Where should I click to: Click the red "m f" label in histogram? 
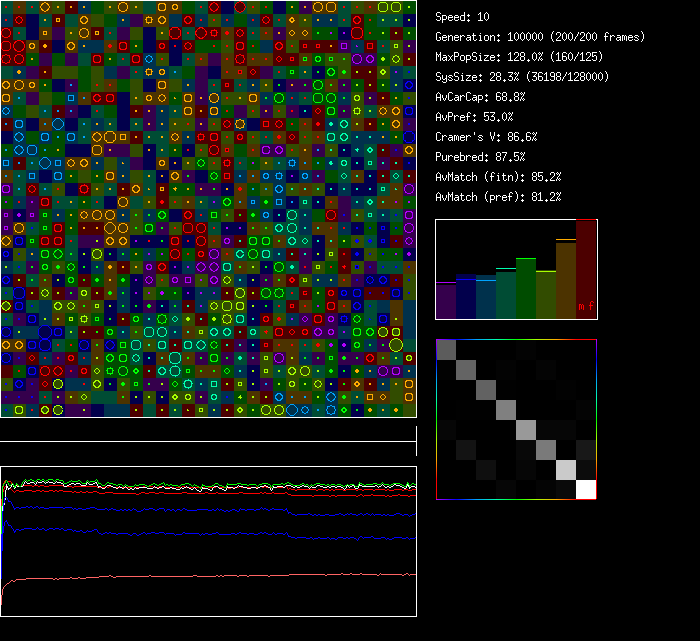[x=585, y=307]
